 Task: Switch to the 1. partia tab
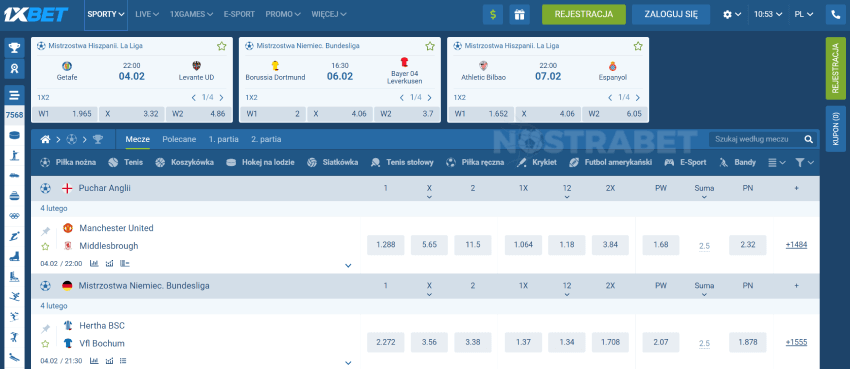[224, 139]
